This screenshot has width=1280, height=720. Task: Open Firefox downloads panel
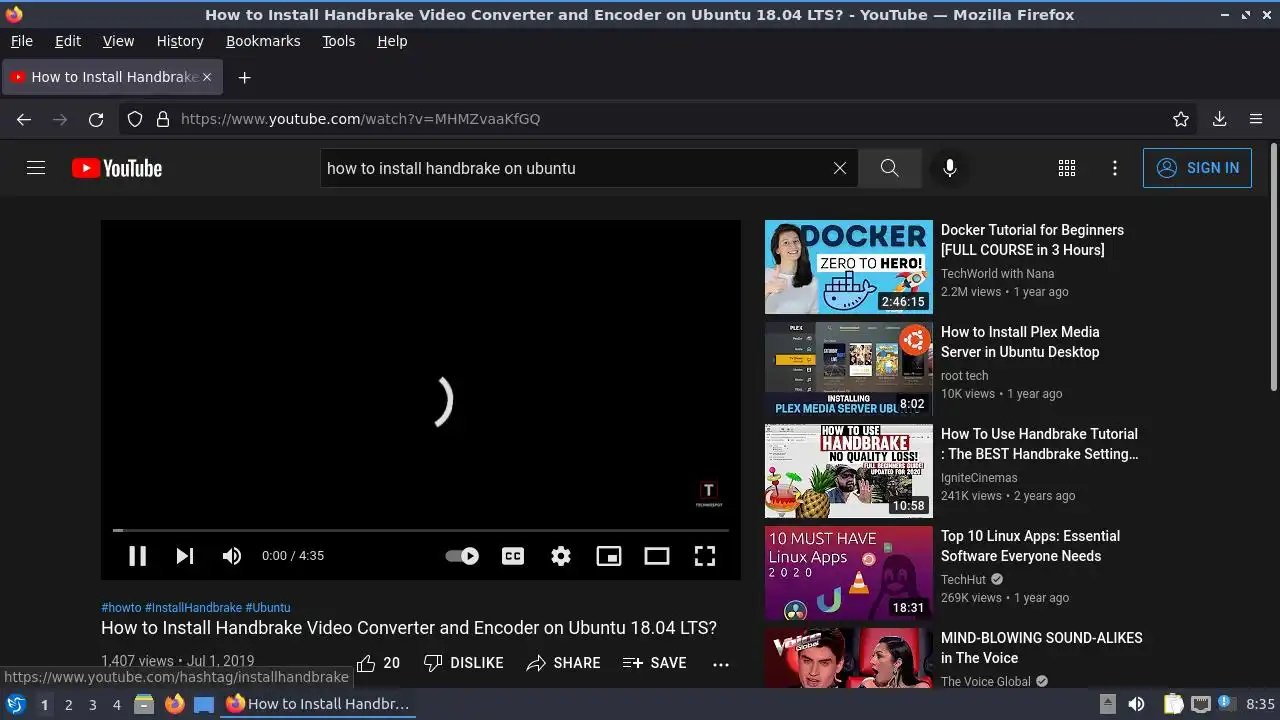pos(1219,119)
